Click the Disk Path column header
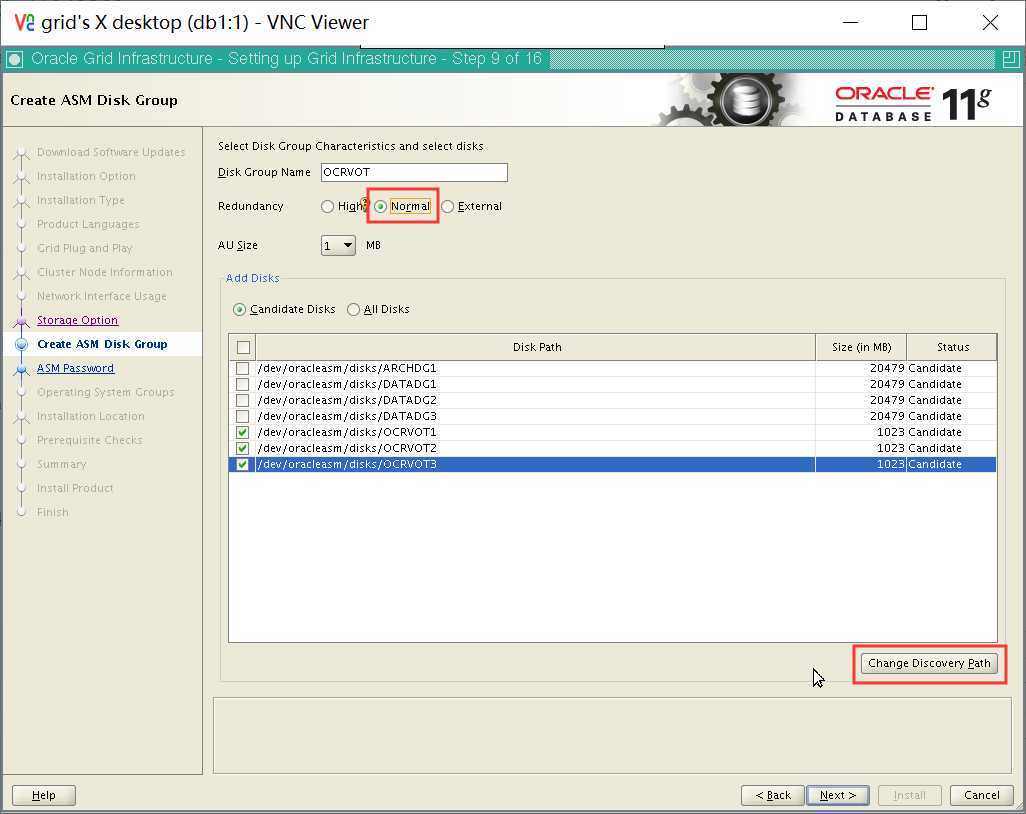Image resolution: width=1026 pixels, height=814 pixels. [x=536, y=347]
